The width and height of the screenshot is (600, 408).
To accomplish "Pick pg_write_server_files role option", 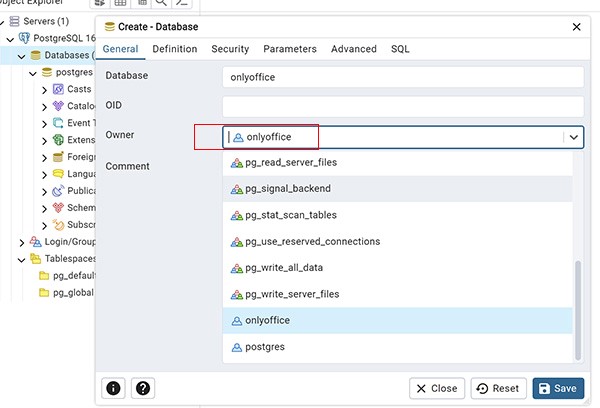I will tap(397, 294).
